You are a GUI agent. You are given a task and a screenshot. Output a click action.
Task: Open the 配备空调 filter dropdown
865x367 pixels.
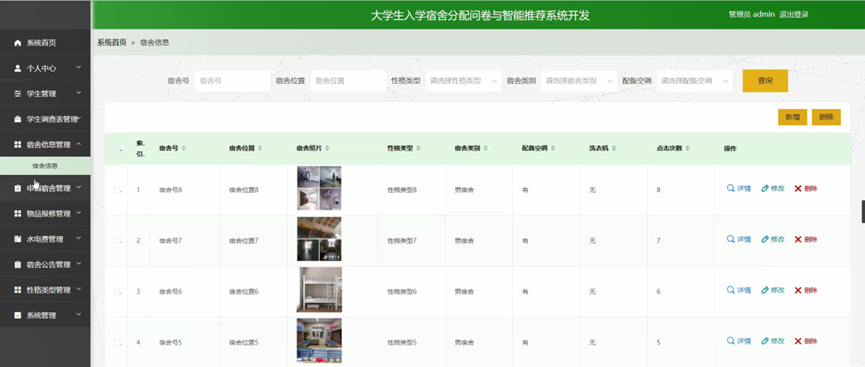pyautogui.click(x=695, y=81)
